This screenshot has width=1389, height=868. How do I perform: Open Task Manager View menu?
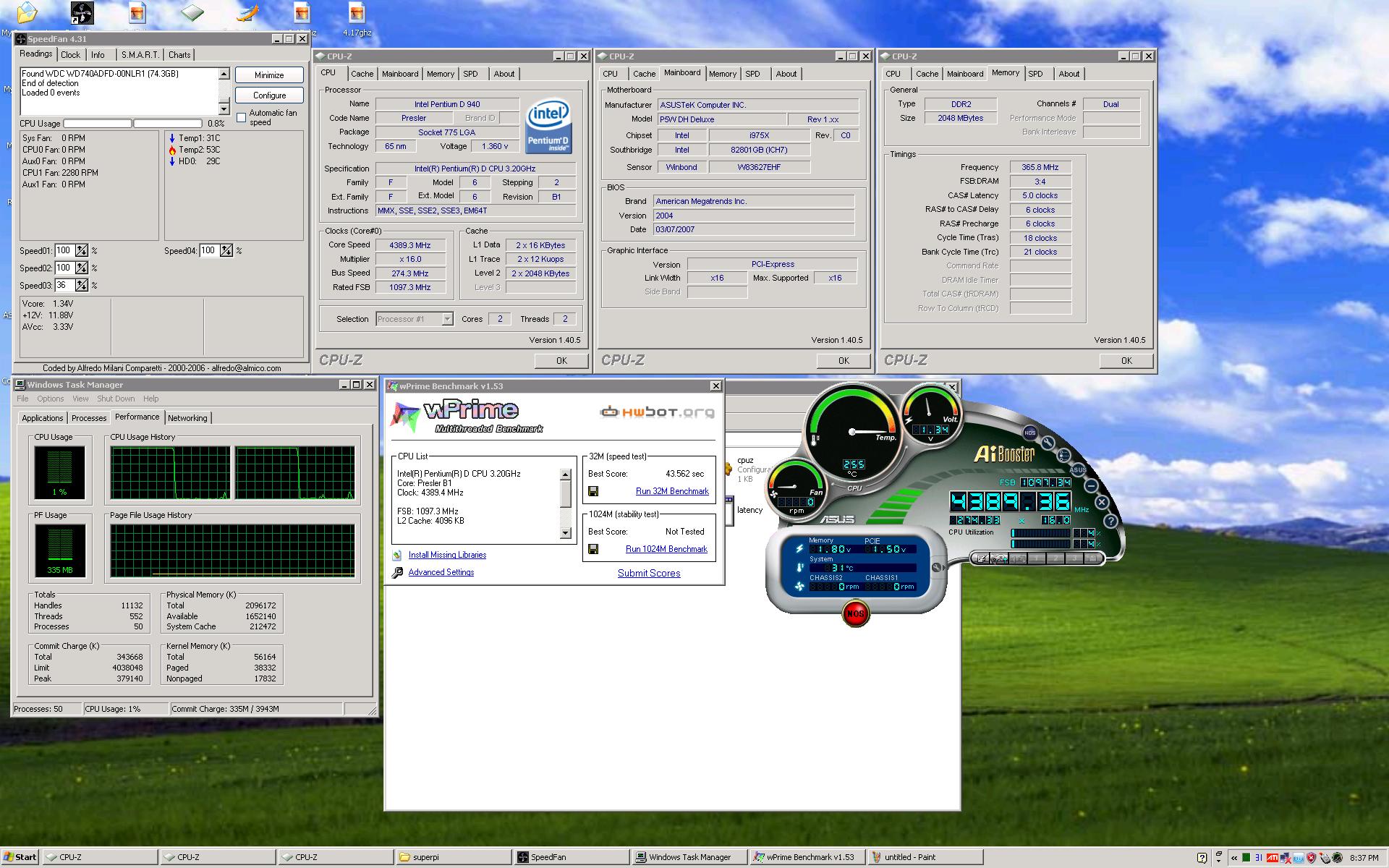[80, 399]
